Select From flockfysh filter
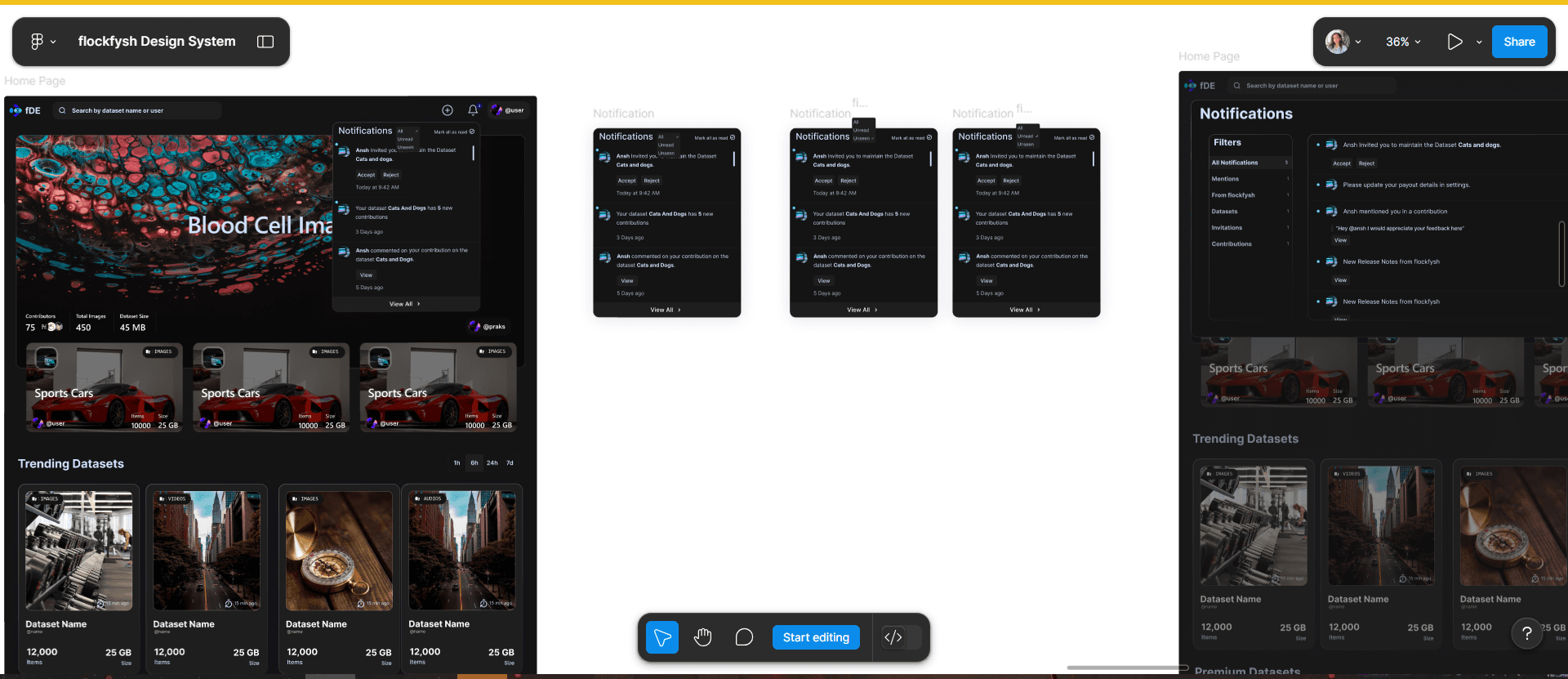 coord(1250,195)
